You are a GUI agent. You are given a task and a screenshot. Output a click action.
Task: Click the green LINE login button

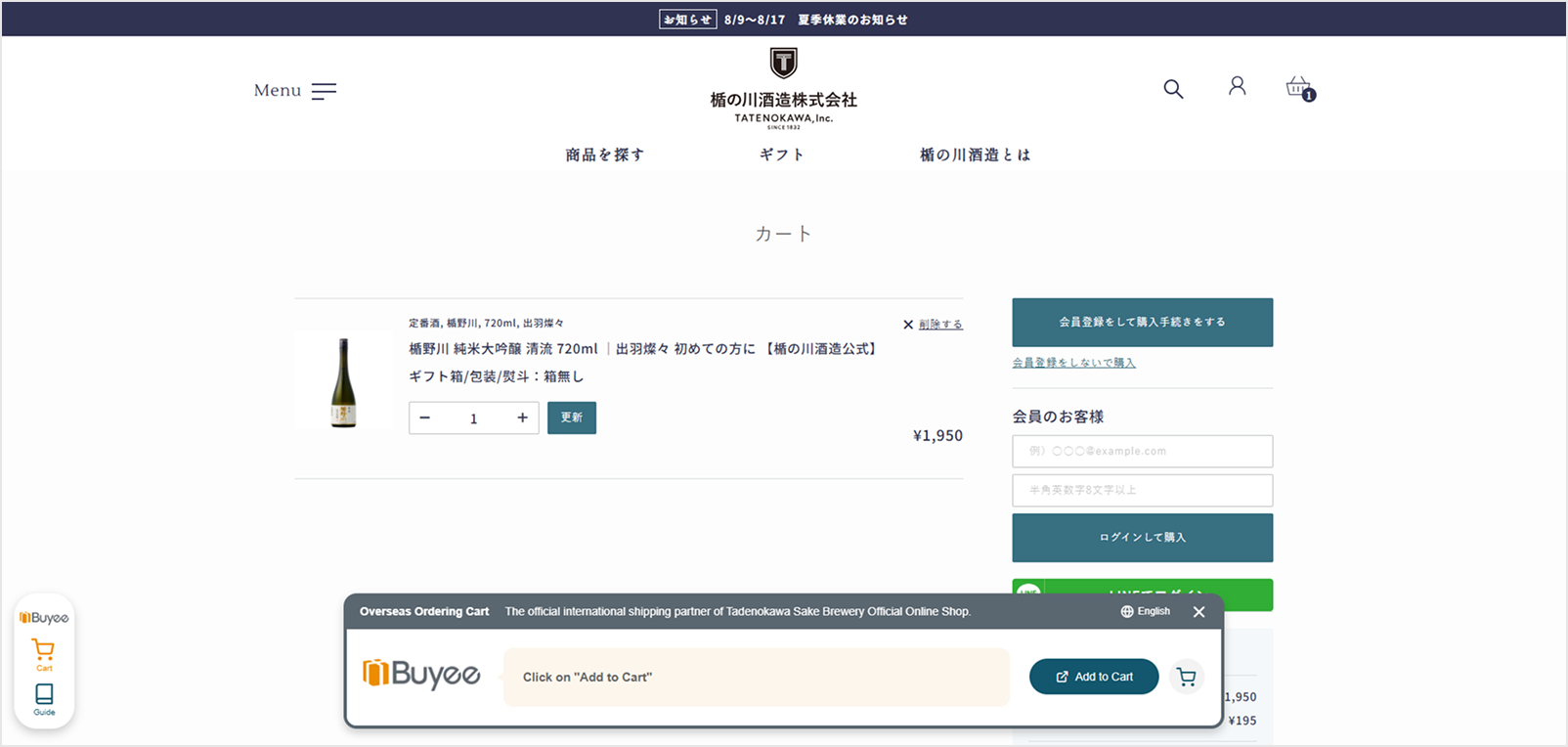pyautogui.click(x=1142, y=587)
